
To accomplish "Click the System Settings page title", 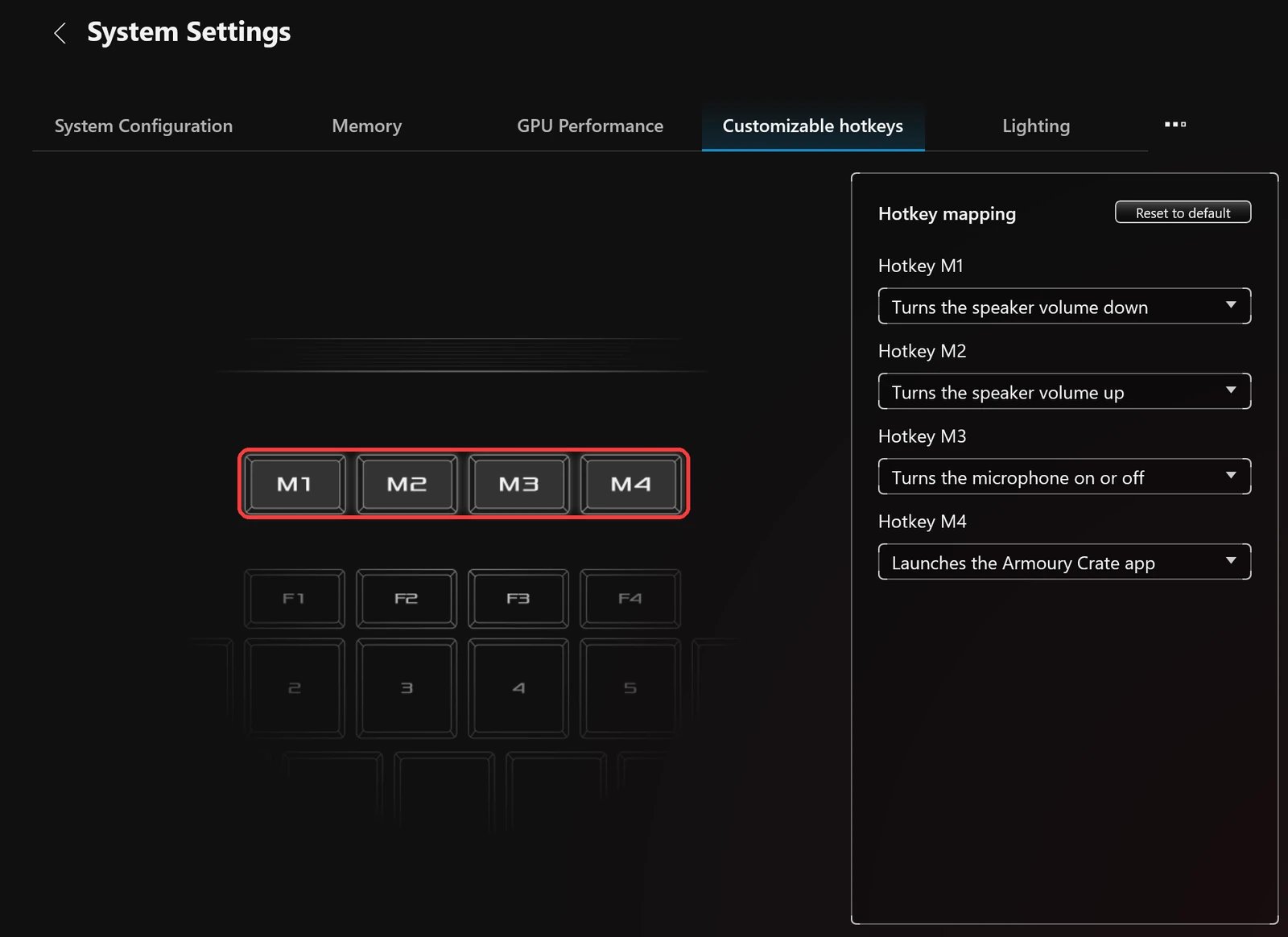I will pos(189,32).
